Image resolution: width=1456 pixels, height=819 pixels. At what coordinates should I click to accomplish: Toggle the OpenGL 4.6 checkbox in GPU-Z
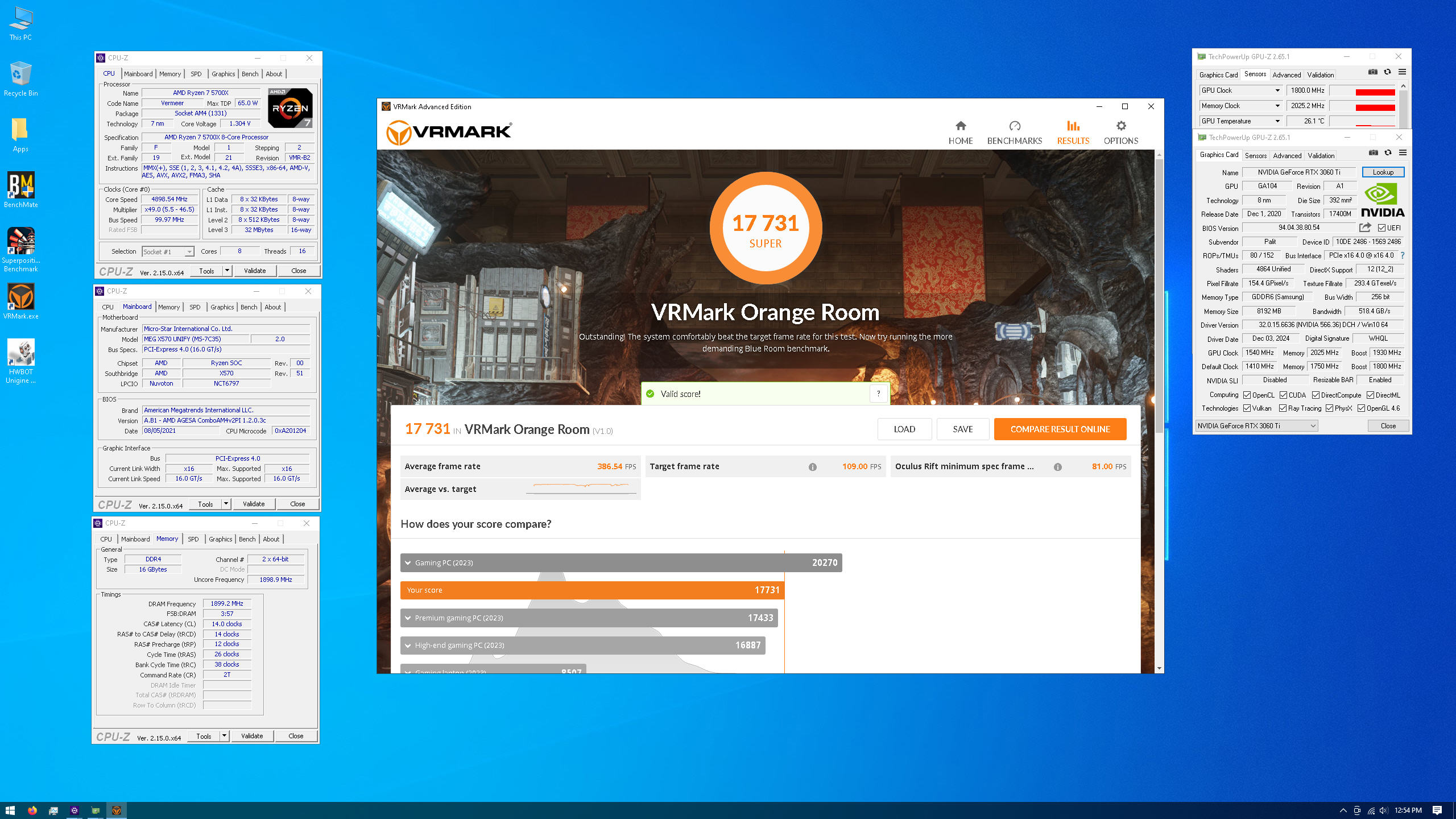pyautogui.click(x=1361, y=408)
